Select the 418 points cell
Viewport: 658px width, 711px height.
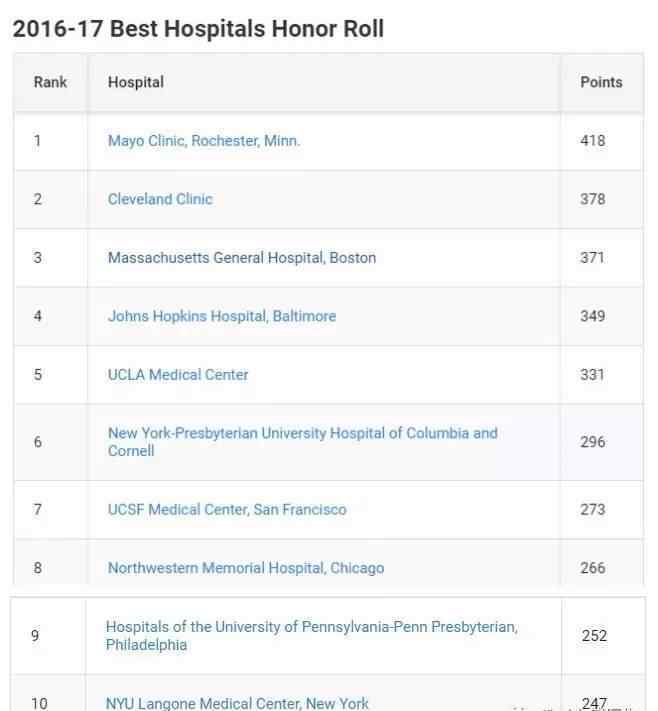(592, 141)
